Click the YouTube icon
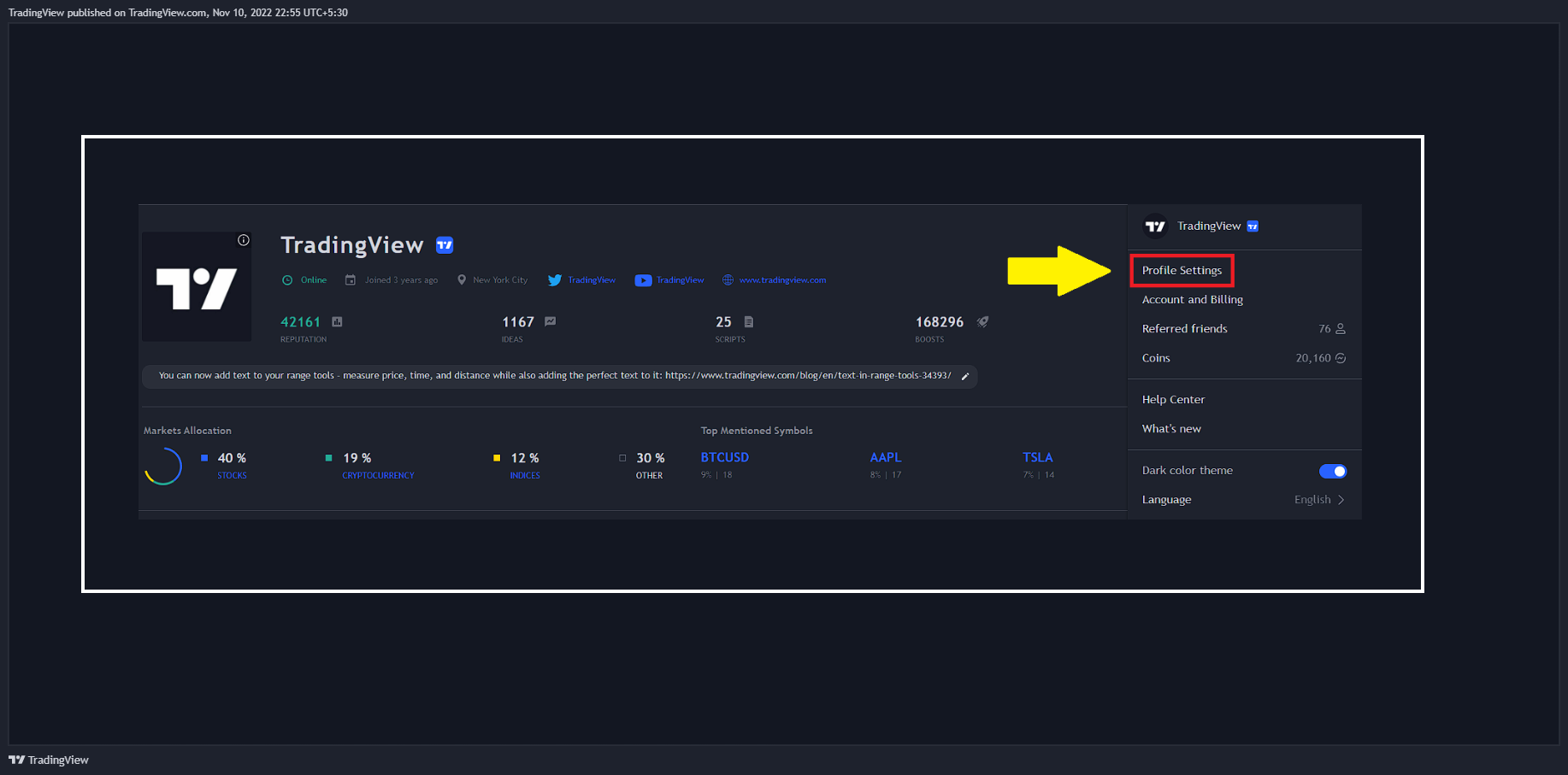The image size is (1568, 775). click(643, 280)
